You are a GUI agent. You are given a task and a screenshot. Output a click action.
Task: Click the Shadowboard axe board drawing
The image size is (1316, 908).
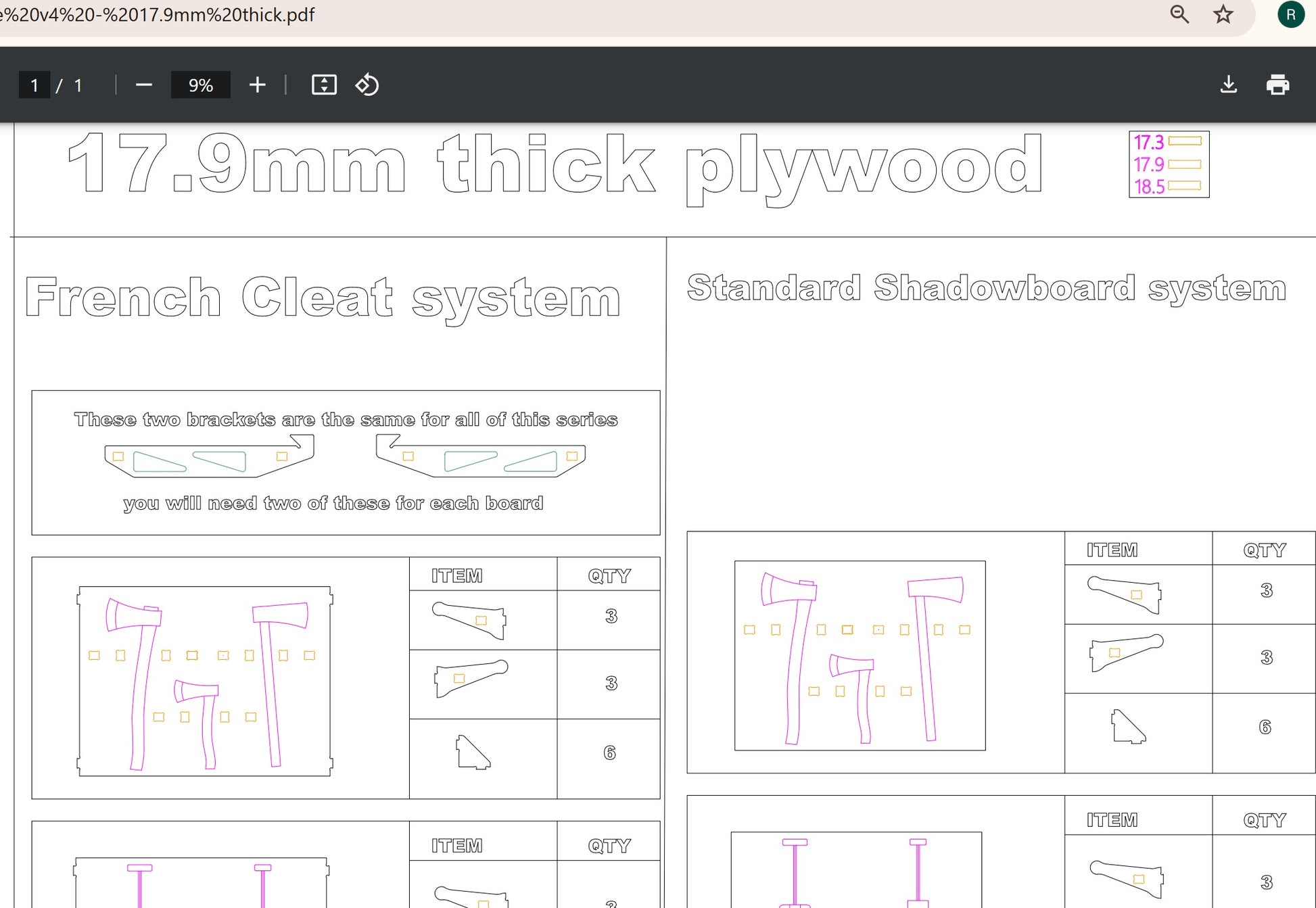860,655
